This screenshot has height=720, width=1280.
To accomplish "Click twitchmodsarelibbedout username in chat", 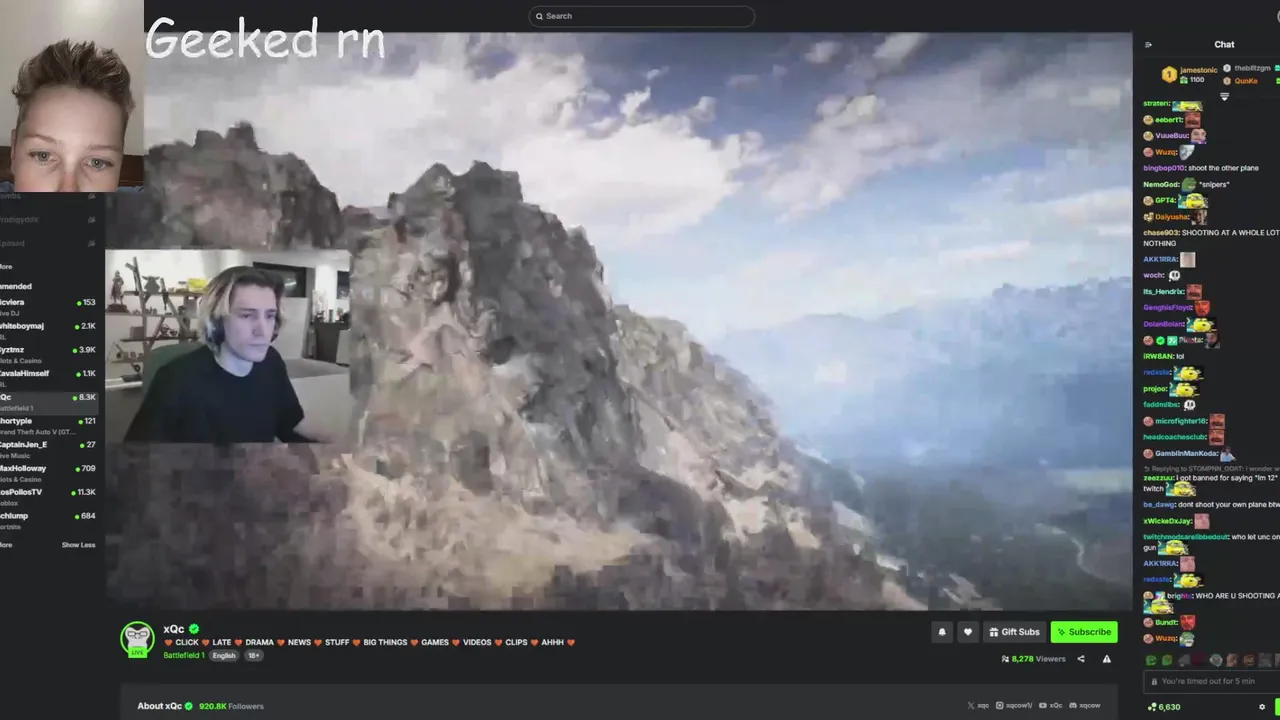I will pyautogui.click(x=1186, y=537).
